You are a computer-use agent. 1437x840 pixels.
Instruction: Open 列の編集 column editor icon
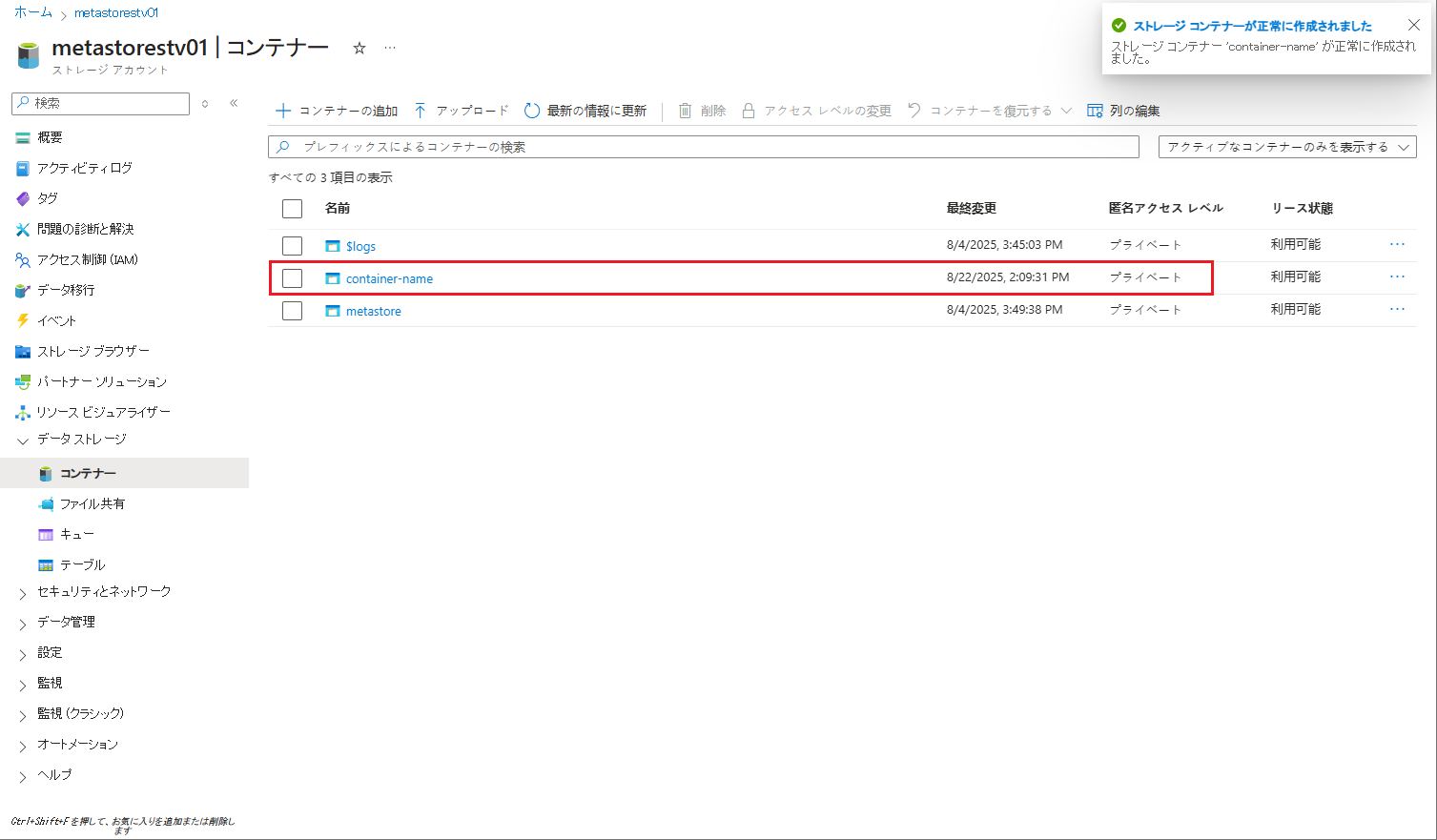click(x=1095, y=111)
